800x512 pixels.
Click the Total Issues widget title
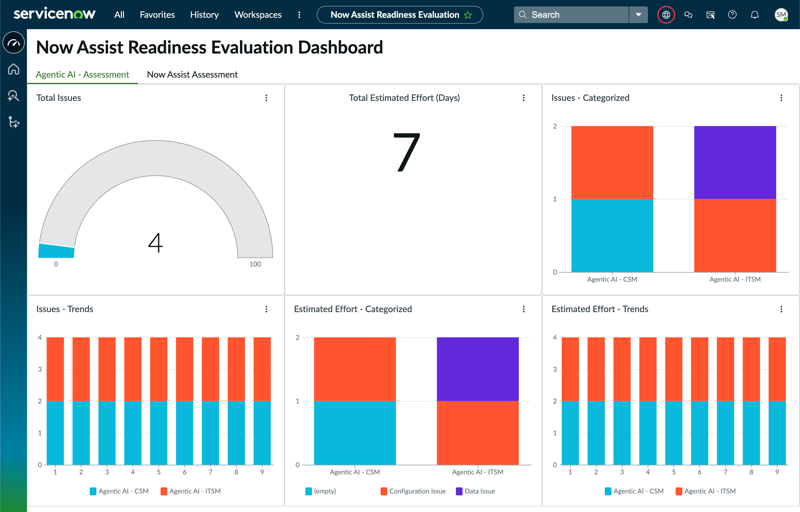click(x=58, y=98)
